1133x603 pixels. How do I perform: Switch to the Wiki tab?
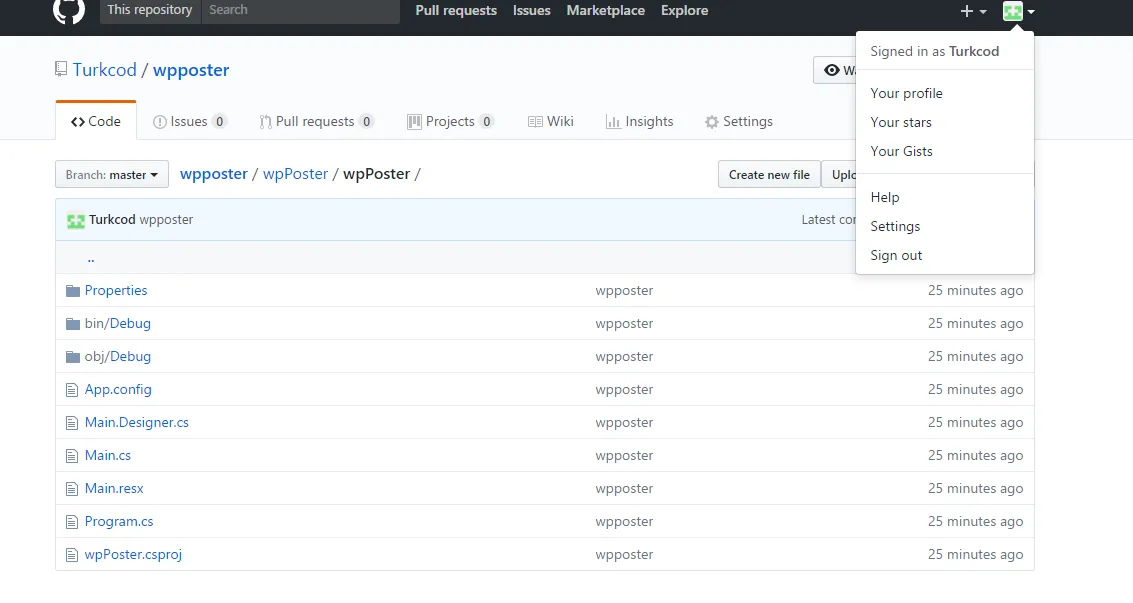551,121
